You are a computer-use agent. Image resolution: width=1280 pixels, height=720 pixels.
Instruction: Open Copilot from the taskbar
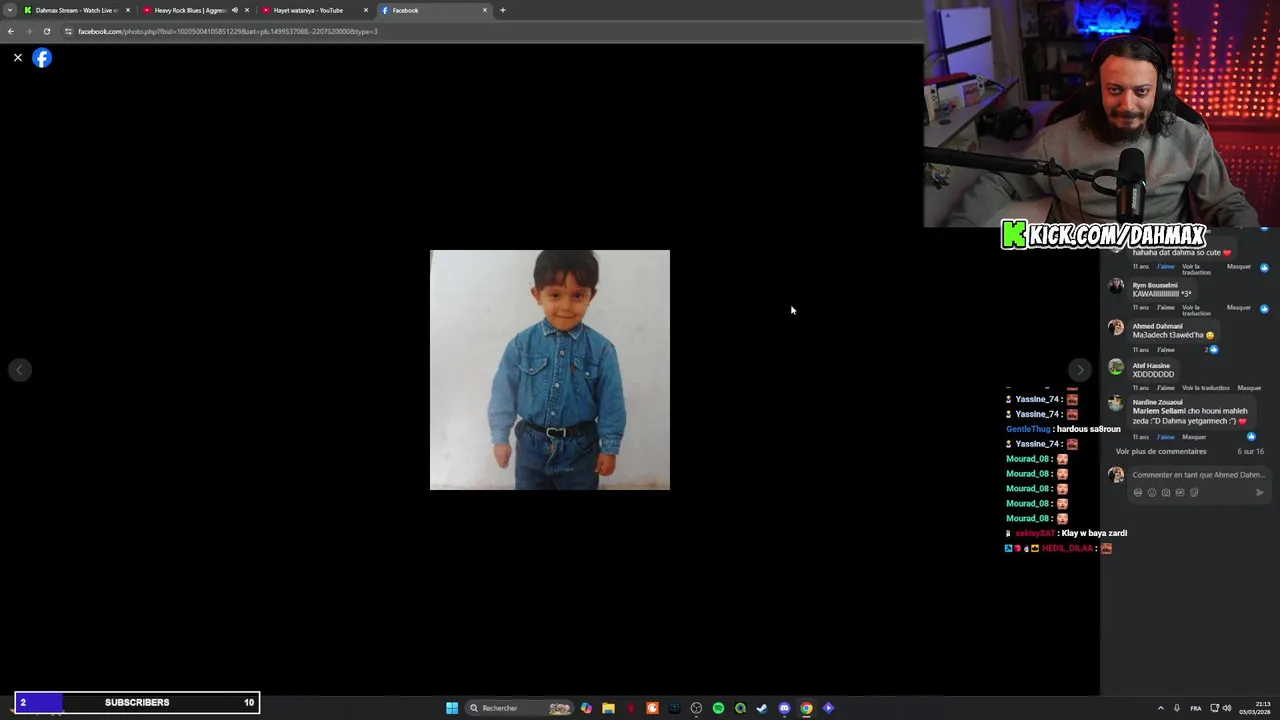(586, 708)
